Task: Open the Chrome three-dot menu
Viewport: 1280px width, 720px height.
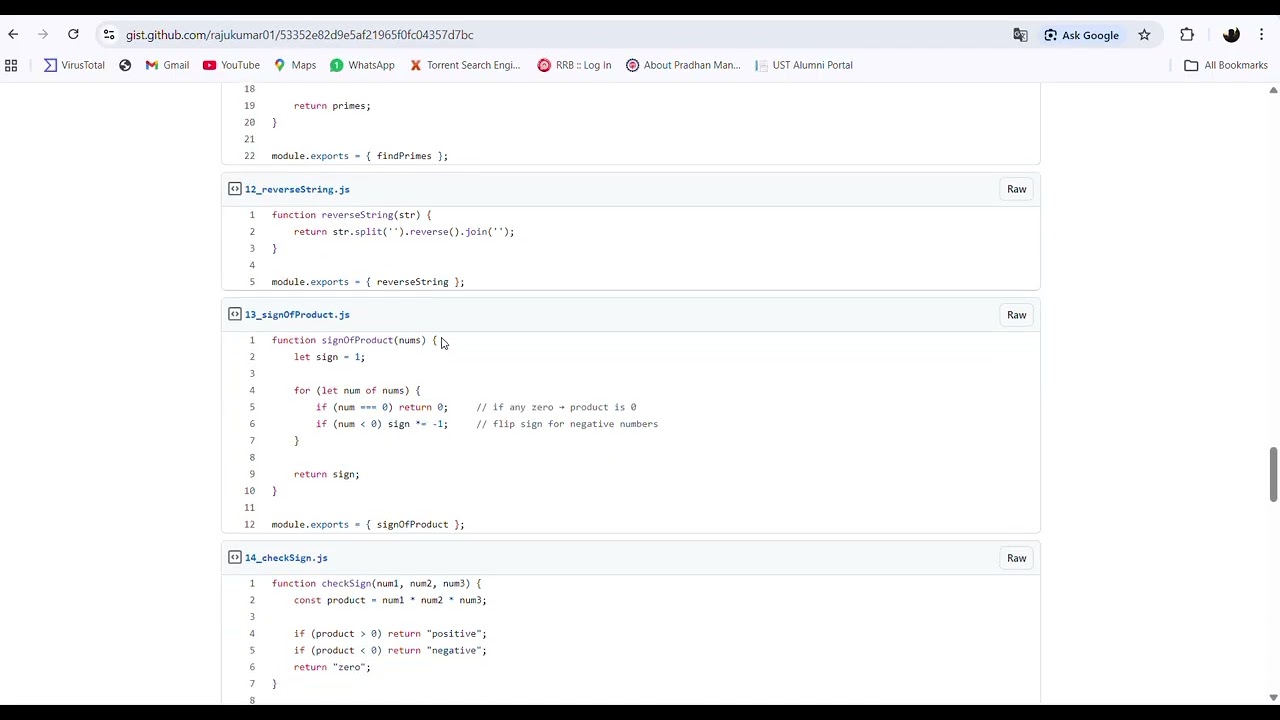Action: [x=1261, y=35]
